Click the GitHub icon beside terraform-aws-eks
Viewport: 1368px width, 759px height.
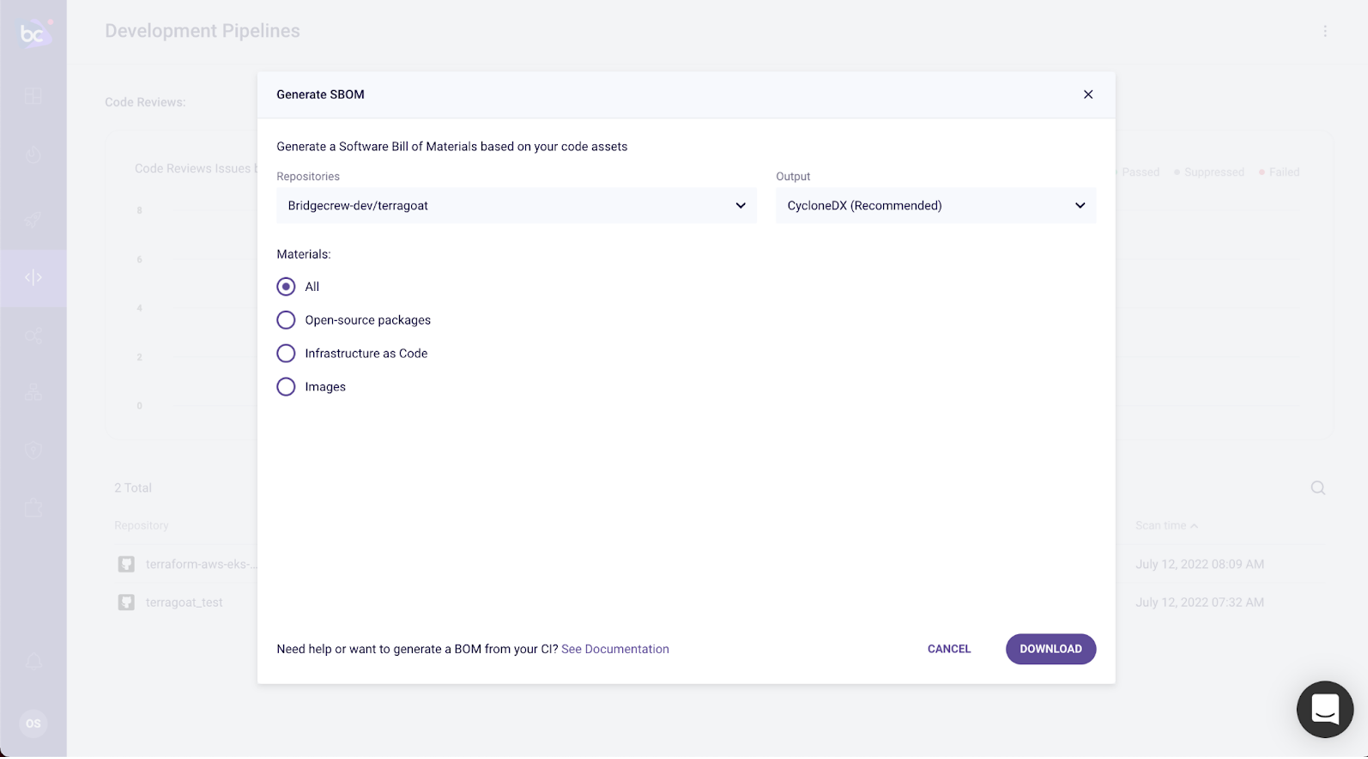126,564
